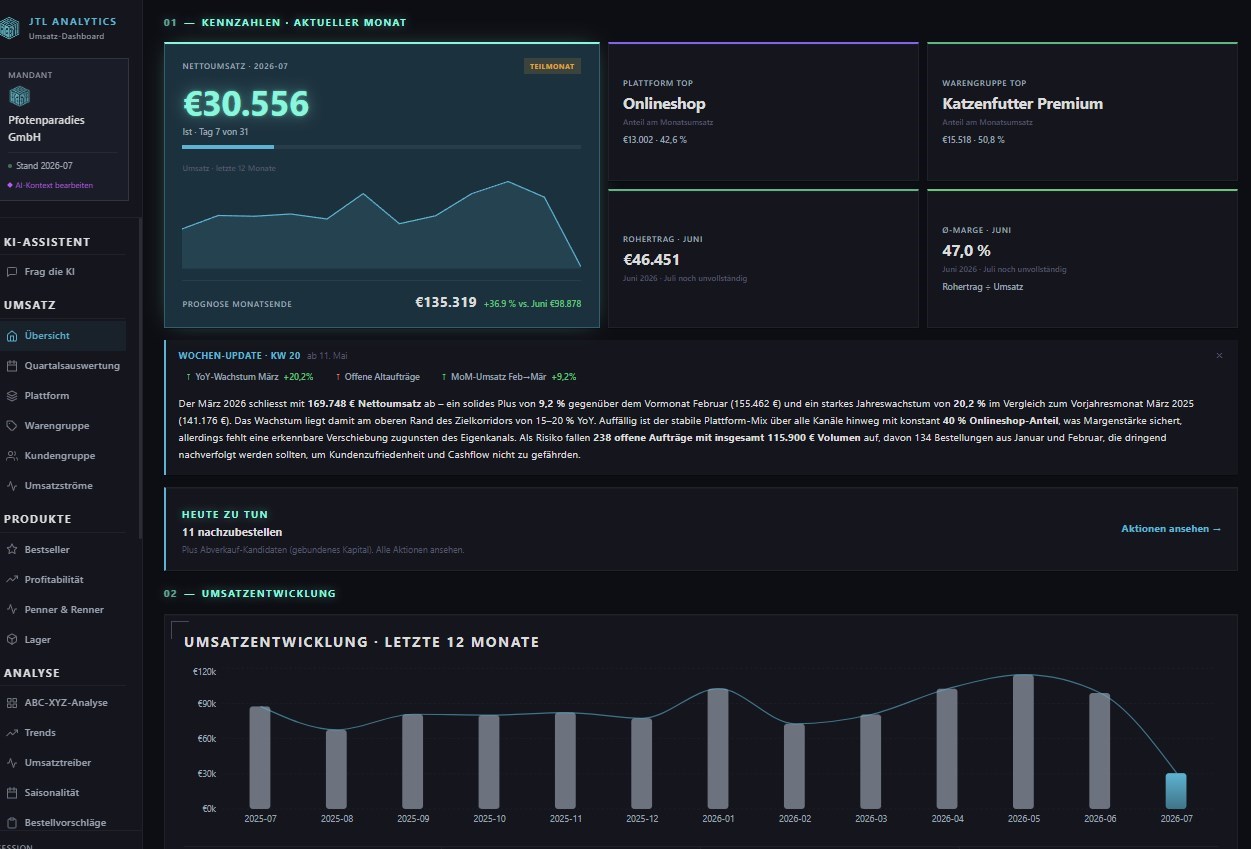Go to Penner & Renner
The width and height of the screenshot is (1251, 849).
63,610
